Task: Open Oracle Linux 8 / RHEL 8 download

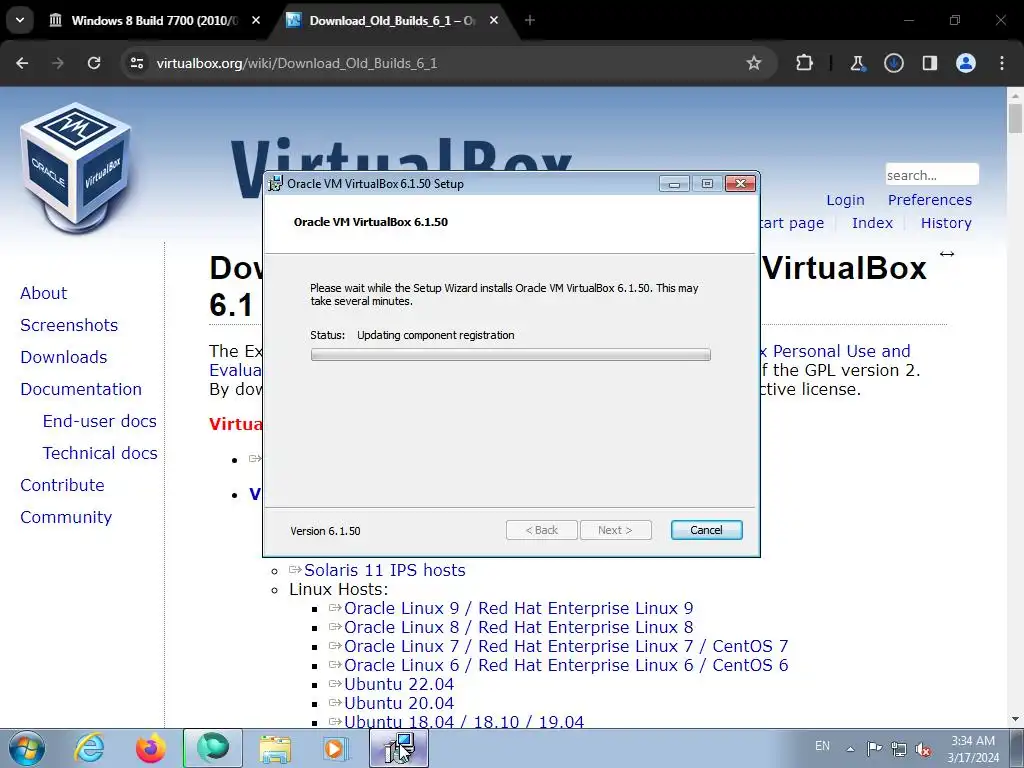Action: (x=519, y=627)
